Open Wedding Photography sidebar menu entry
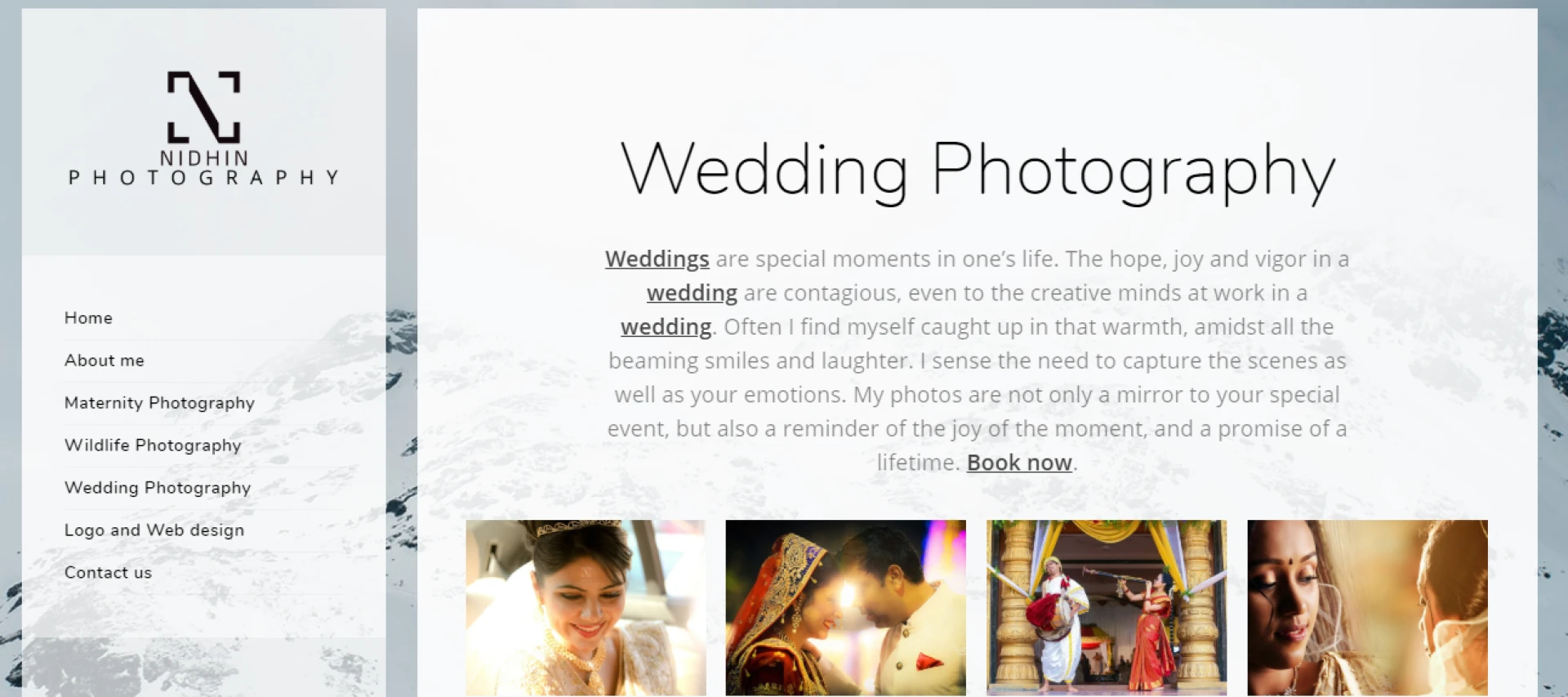Screen dimensions: 1568x697 158,487
